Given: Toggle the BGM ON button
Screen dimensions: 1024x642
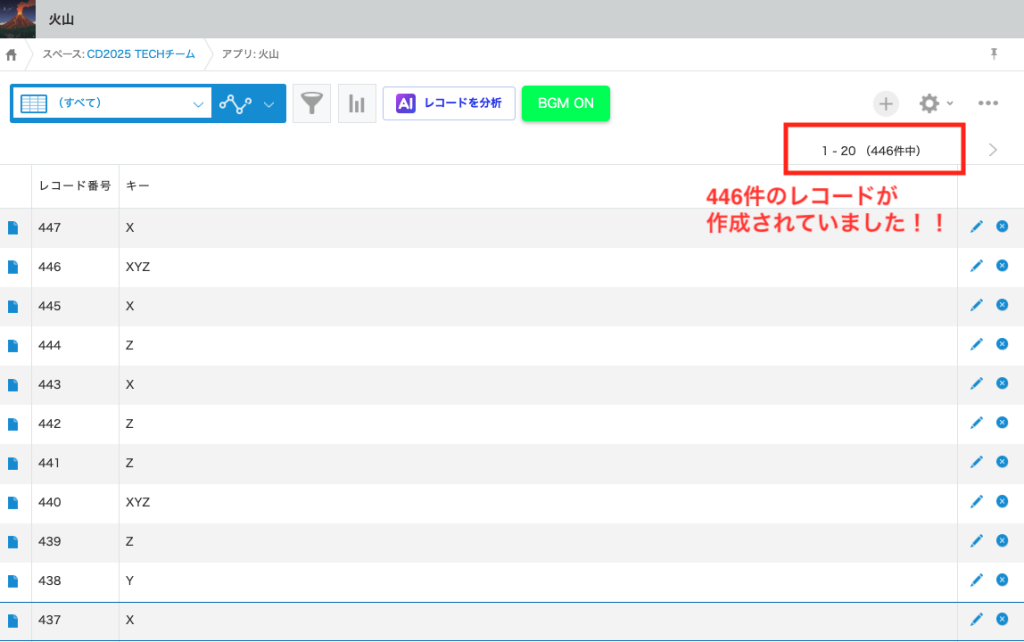Looking at the screenshot, I should tap(565, 104).
